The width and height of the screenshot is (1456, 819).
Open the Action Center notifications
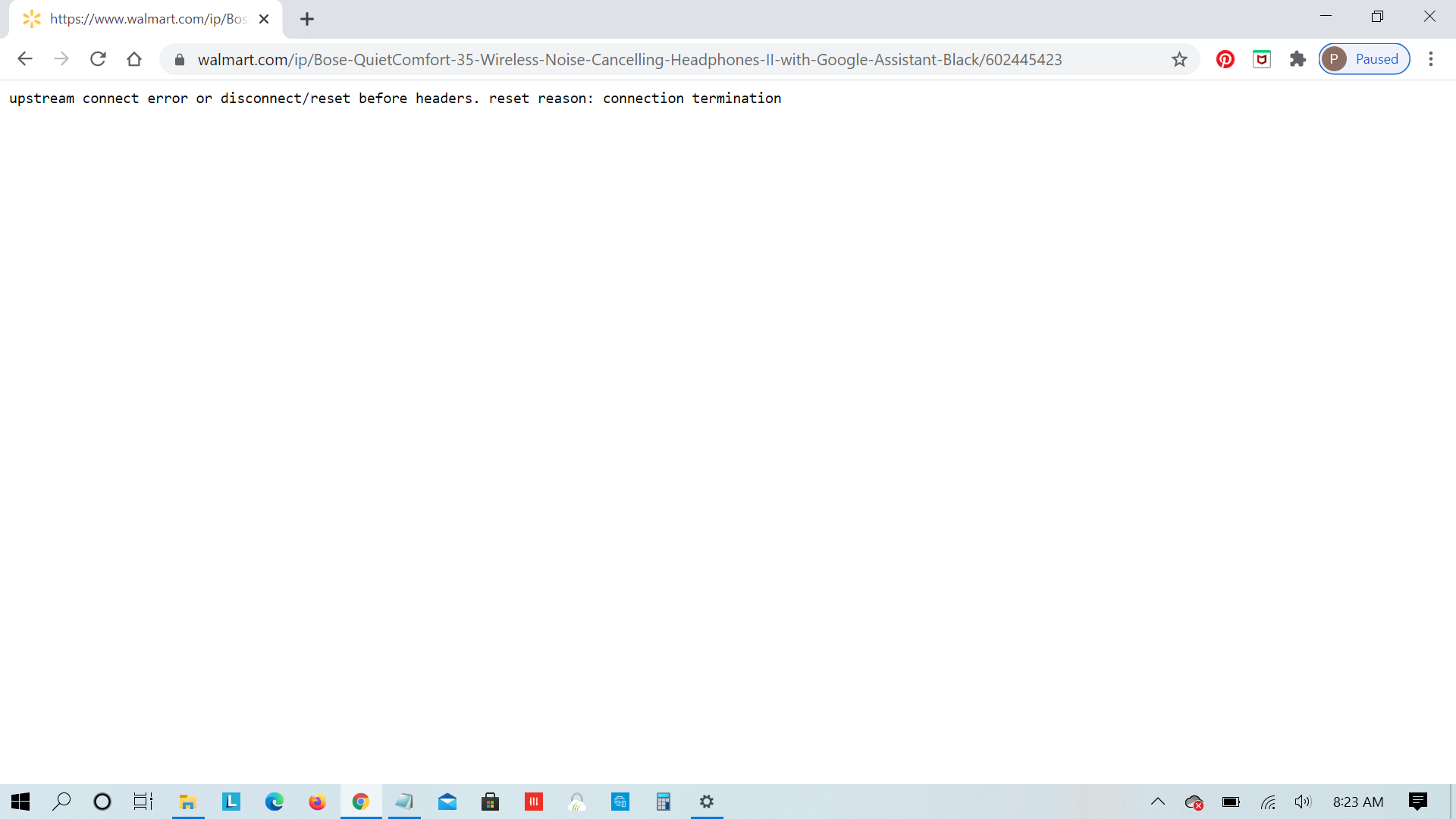1417,802
